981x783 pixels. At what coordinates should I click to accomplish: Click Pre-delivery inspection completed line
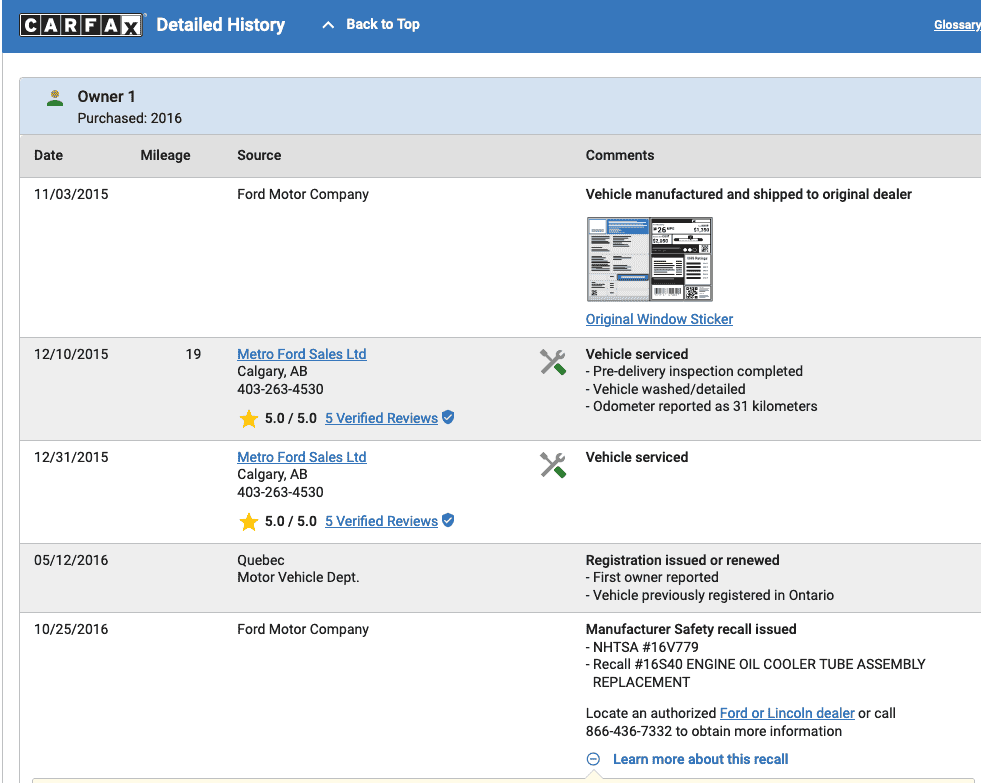[694, 371]
